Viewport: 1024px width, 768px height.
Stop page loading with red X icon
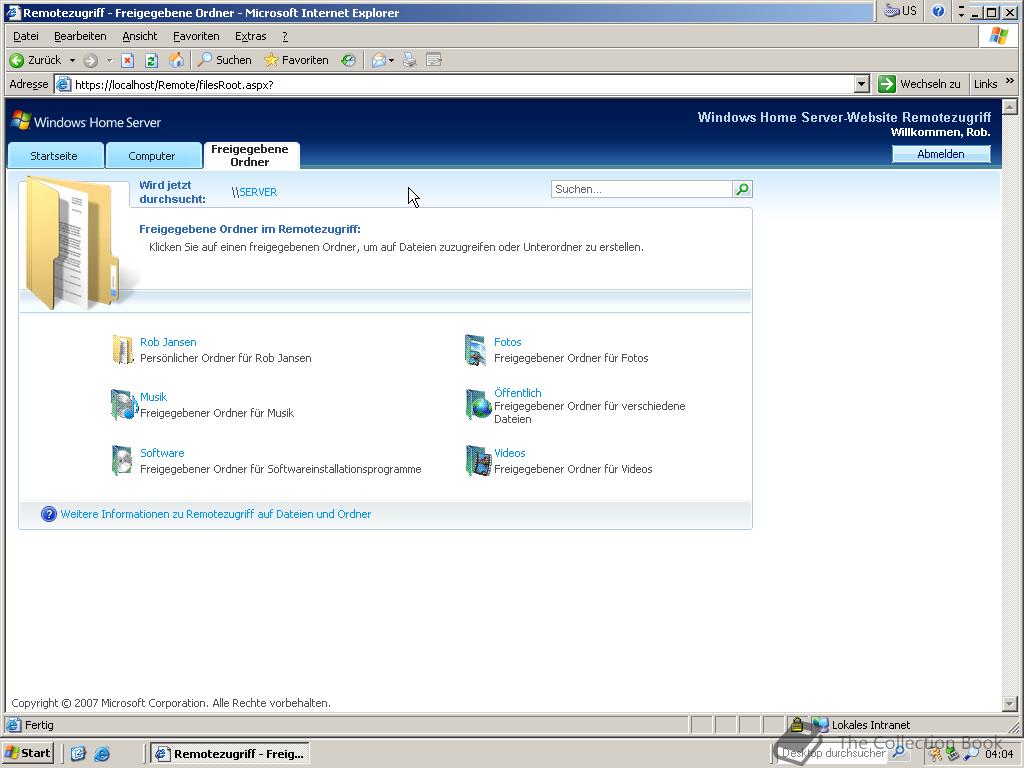127,60
